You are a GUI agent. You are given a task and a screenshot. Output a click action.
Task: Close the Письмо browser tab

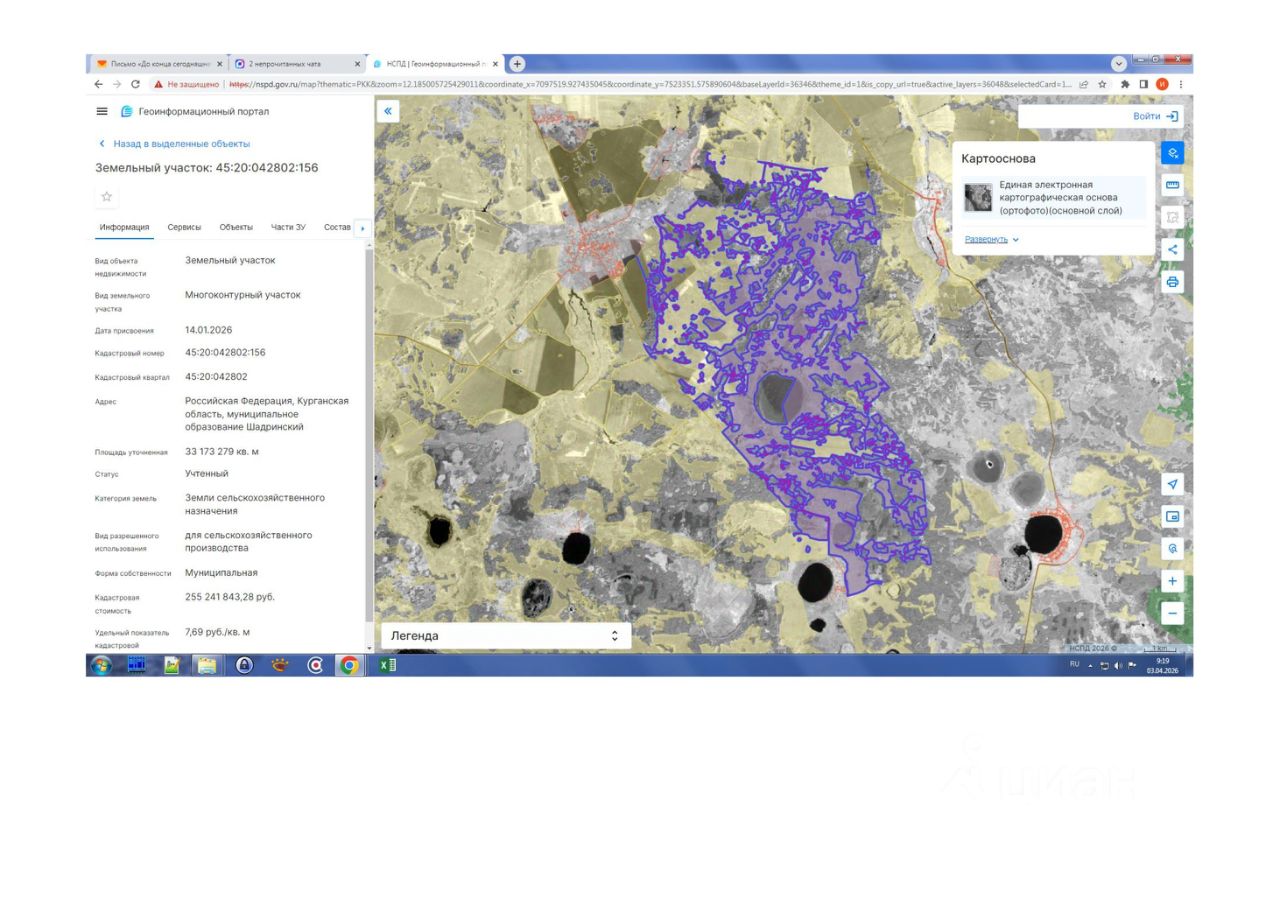tap(219, 64)
